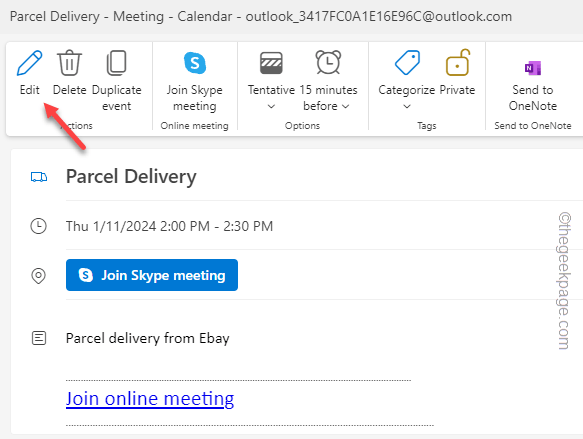
Task: Click the Parcel Delivery event title
Action: (x=131, y=177)
